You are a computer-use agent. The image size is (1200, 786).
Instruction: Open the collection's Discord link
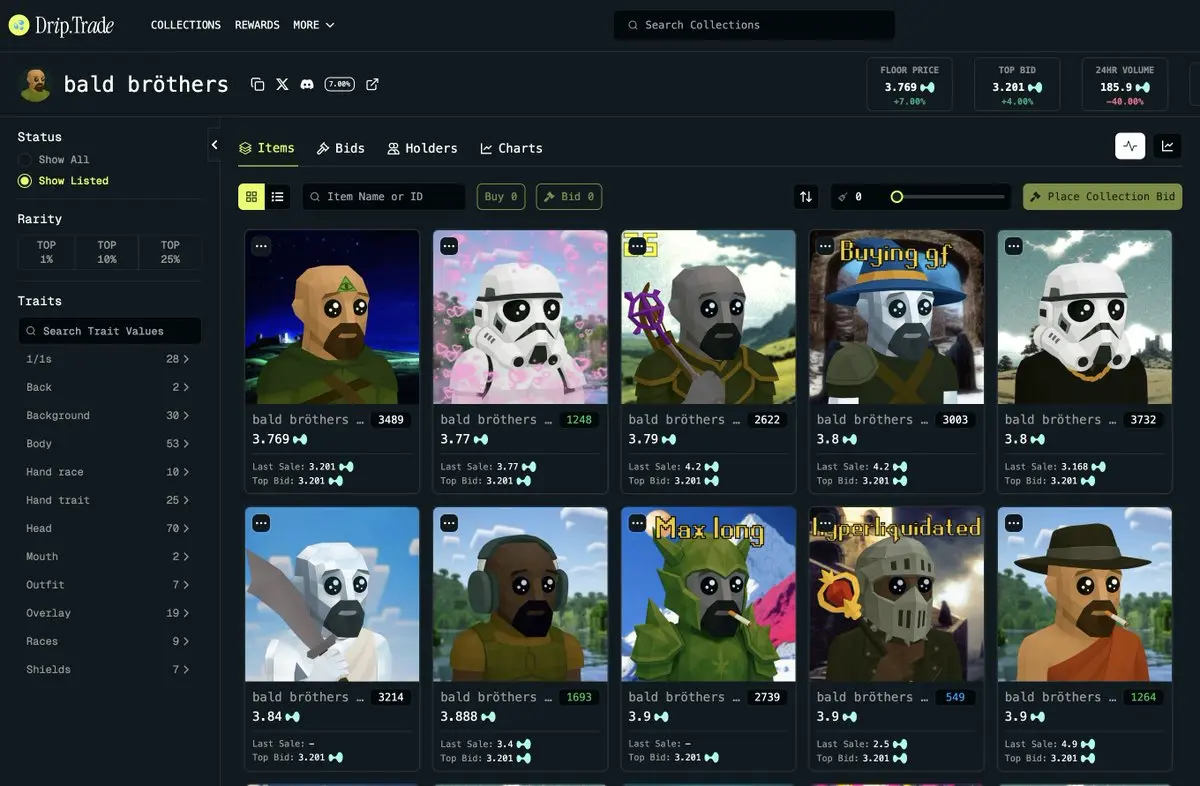307,84
